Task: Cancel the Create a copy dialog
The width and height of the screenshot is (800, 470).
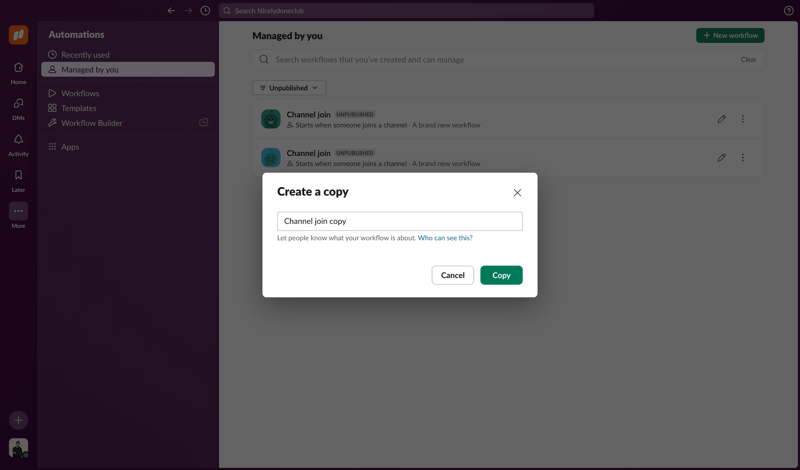Action: coord(453,275)
